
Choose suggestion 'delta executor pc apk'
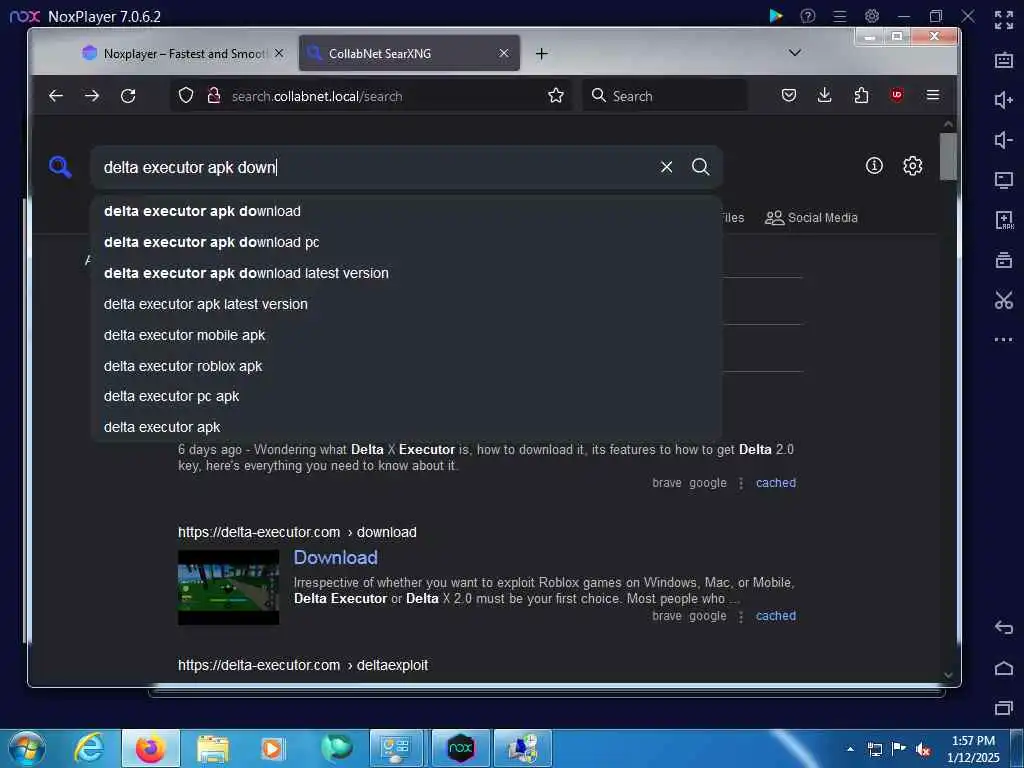[406, 396]
